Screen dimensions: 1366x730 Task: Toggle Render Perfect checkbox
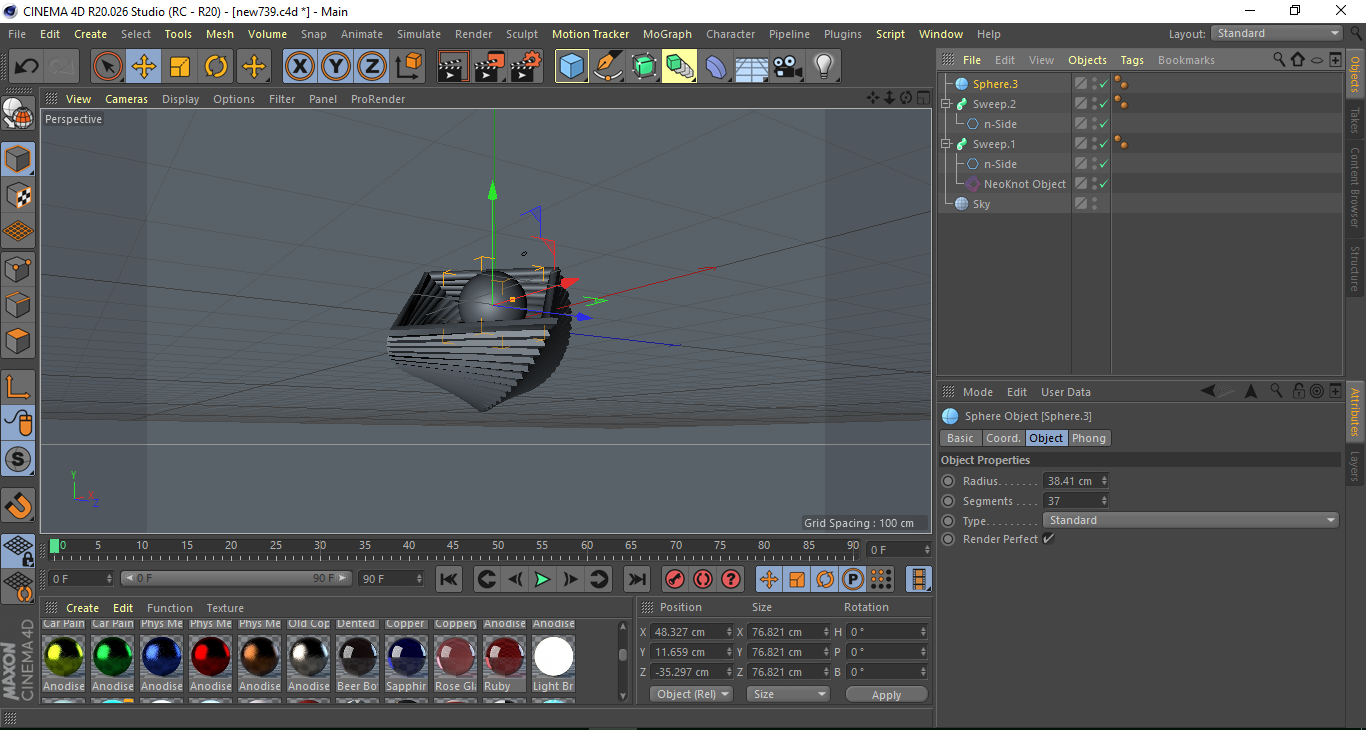point(1048,539)
